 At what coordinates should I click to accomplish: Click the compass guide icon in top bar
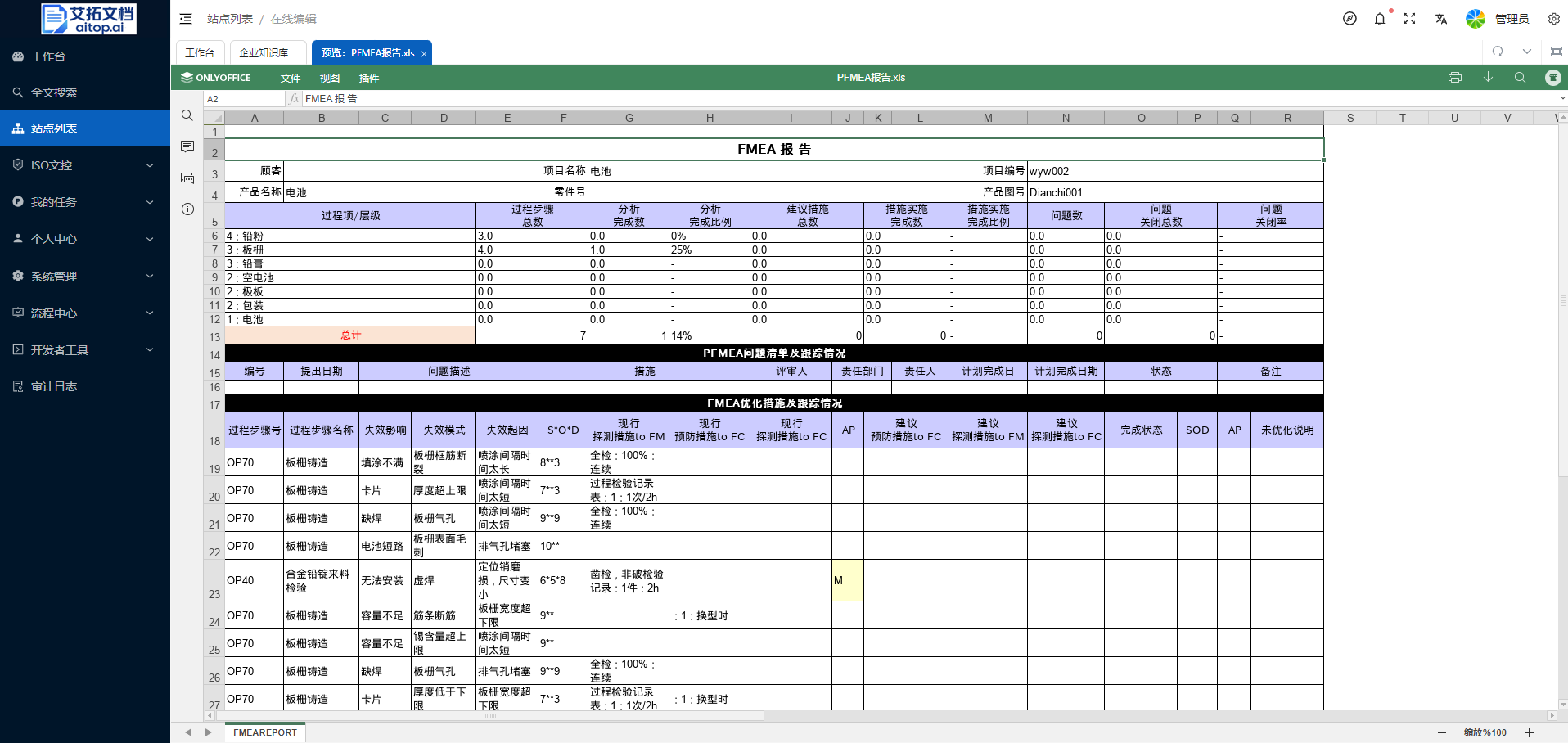pos(1349,19)
